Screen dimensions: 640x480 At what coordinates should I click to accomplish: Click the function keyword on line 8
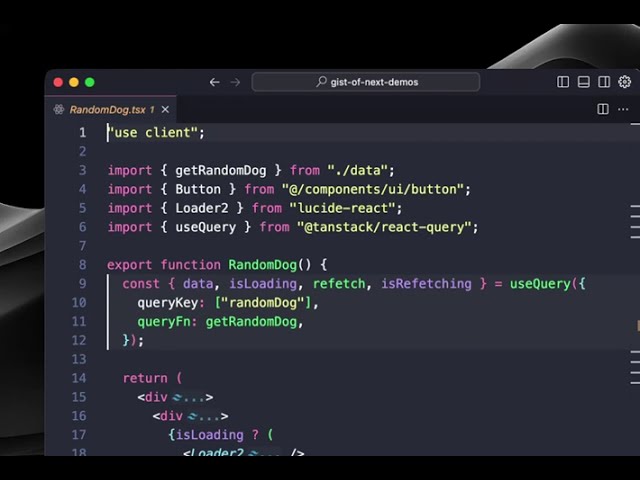pyautogui.click(x=190, y=265)
